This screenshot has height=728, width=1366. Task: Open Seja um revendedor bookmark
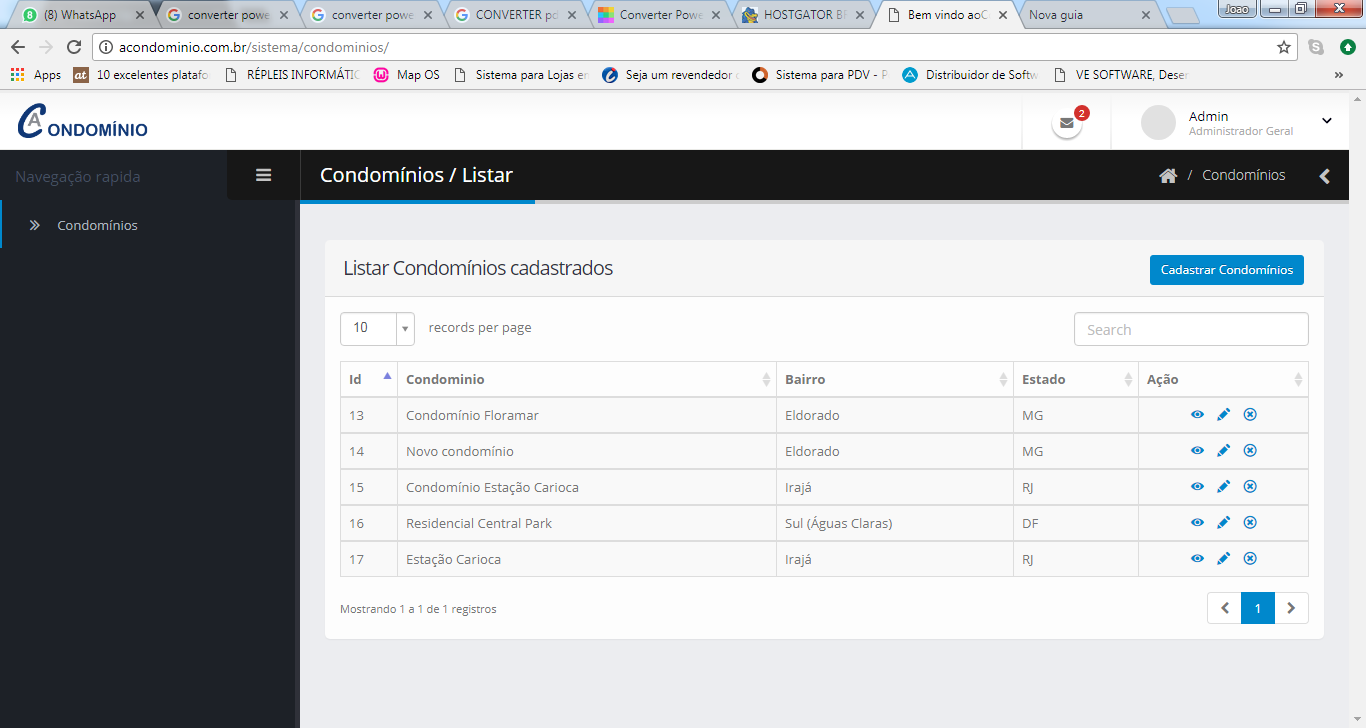tap(670, 75)
